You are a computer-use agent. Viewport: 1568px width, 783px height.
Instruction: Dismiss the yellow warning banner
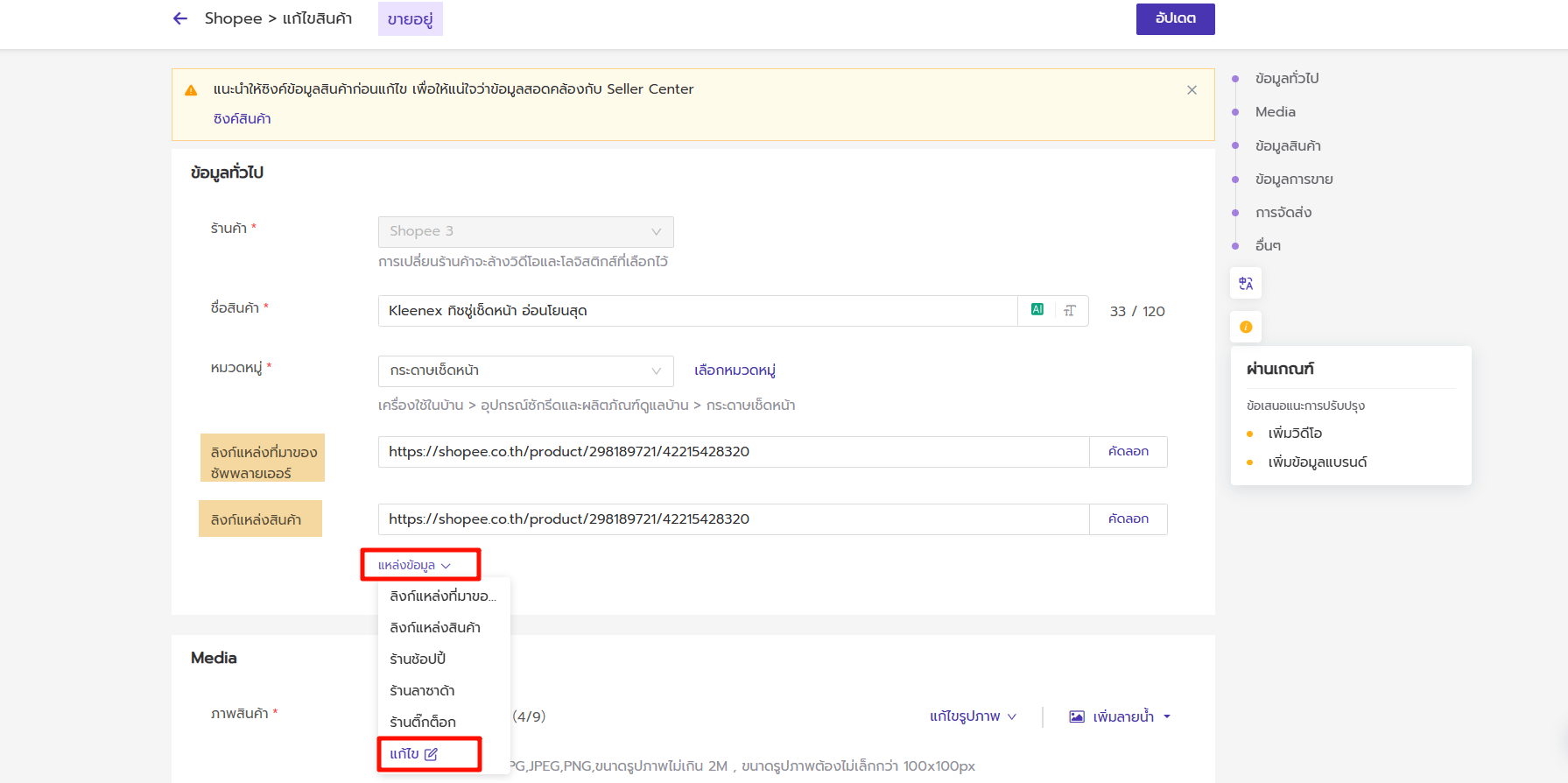[x=1192, y=90]
